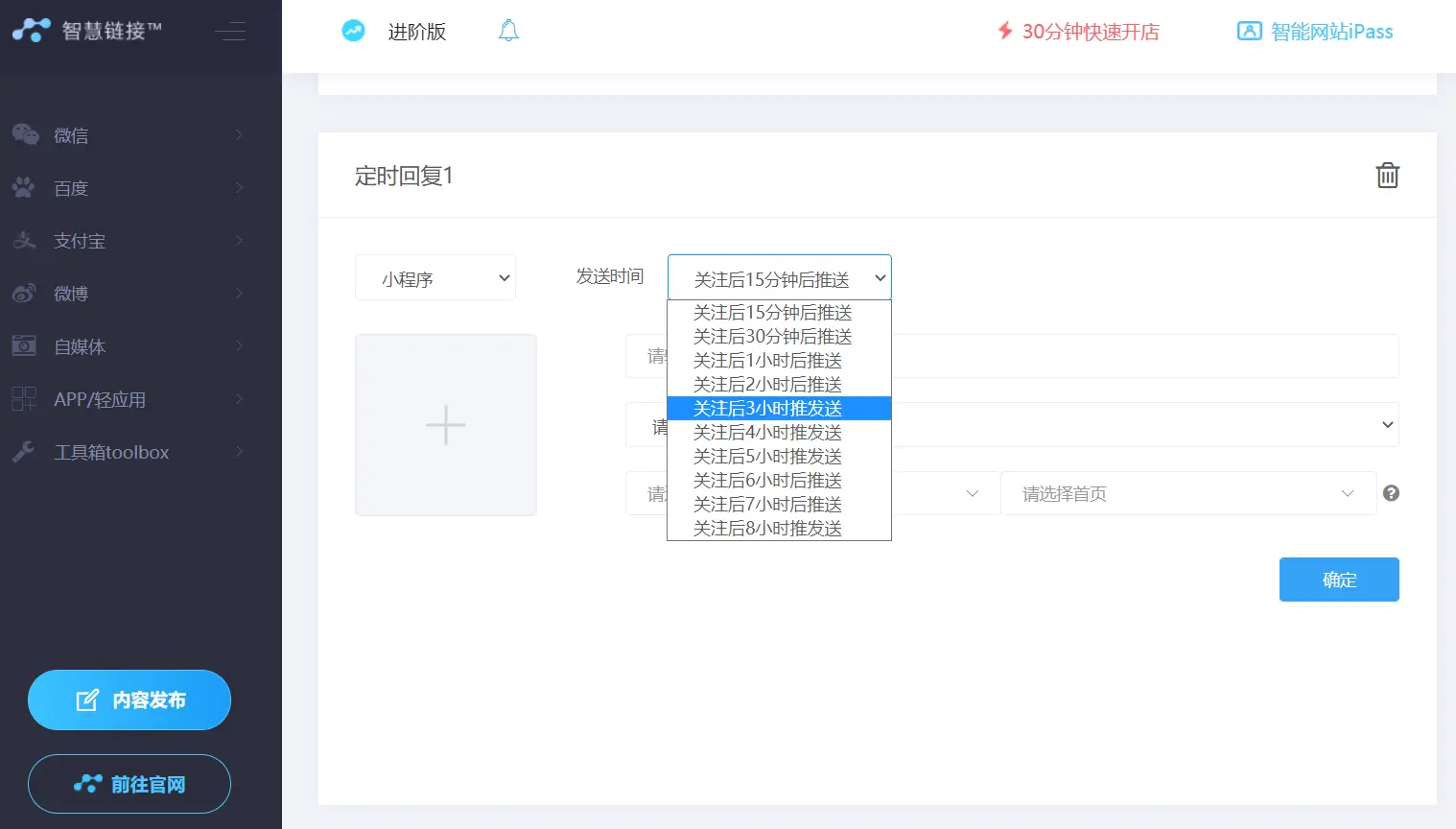
Task: Delete 定时回复1 with trash icon
Action: [1387, 176]
